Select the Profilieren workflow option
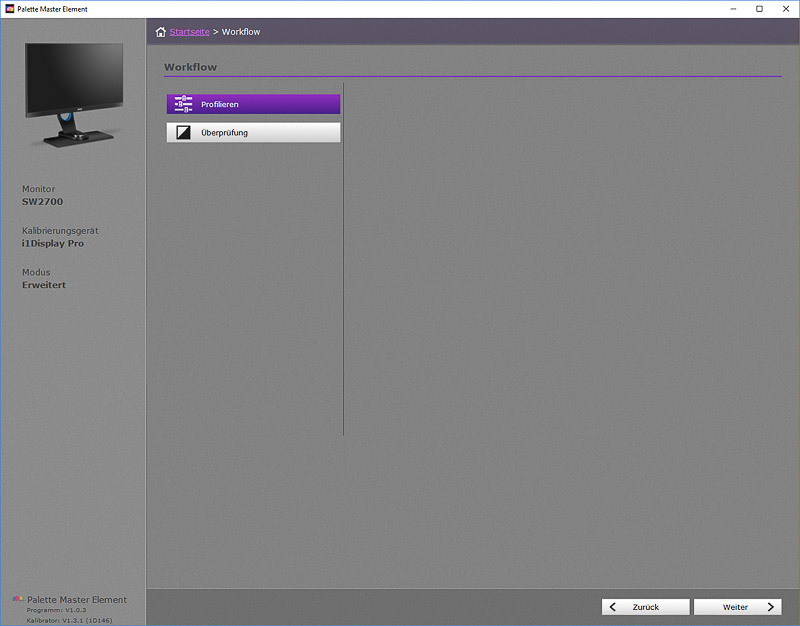 click(253, 104)
